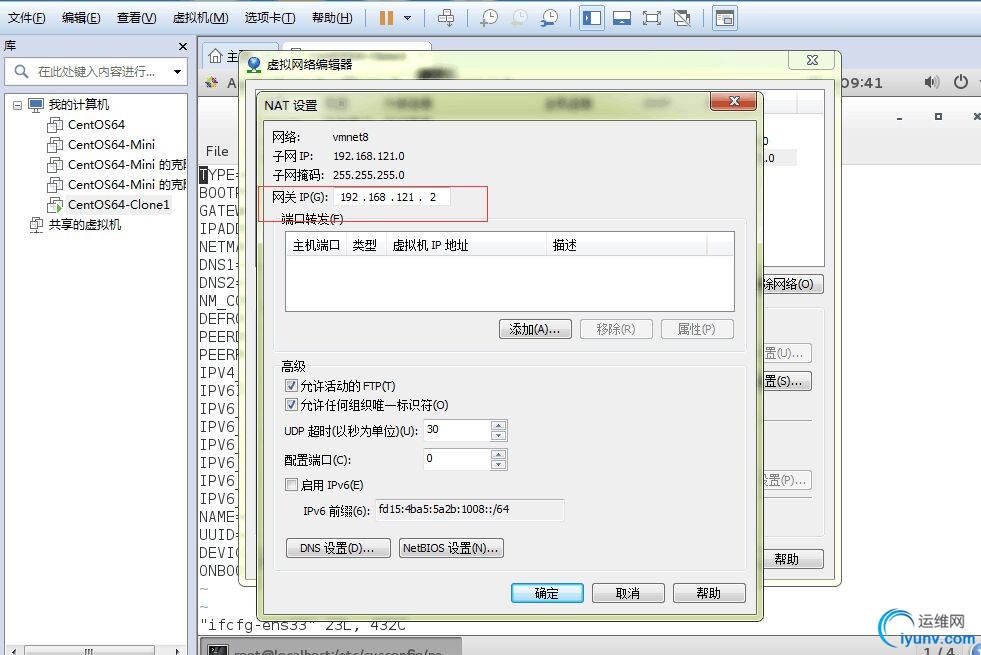Open the 帮助(H) menu
The image size is (981, 655).
point(332,18)
